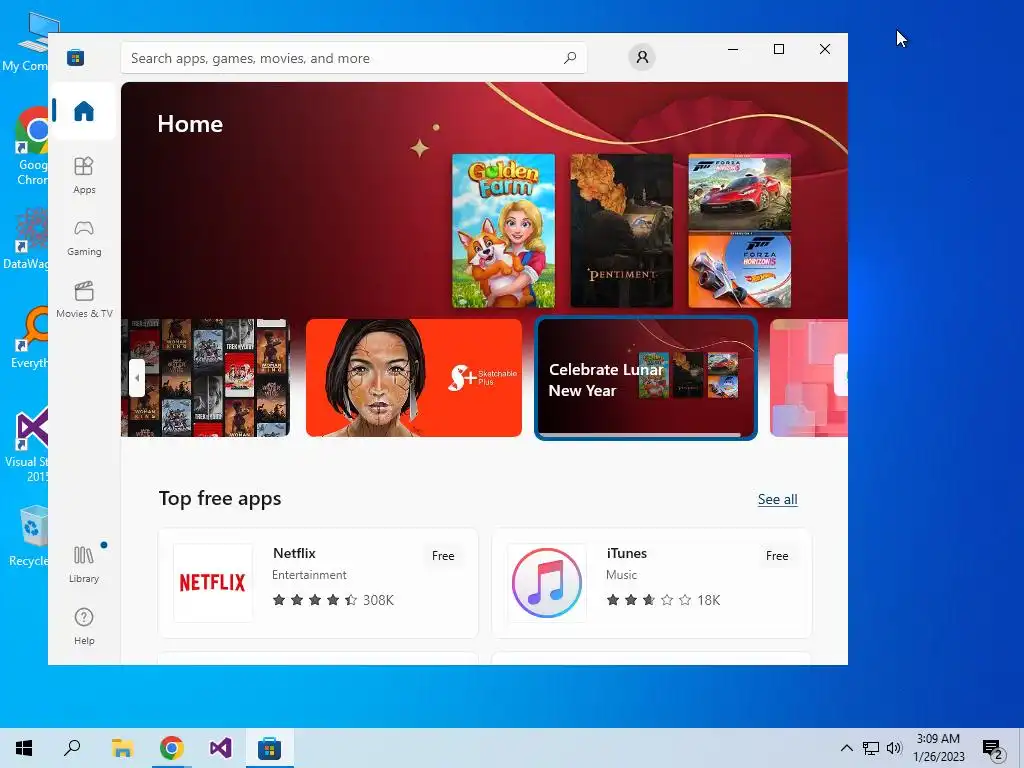Open the user account profile icon
Image resolution: width=1024 pixels, height=768 pixels.
tap(642, 57)
